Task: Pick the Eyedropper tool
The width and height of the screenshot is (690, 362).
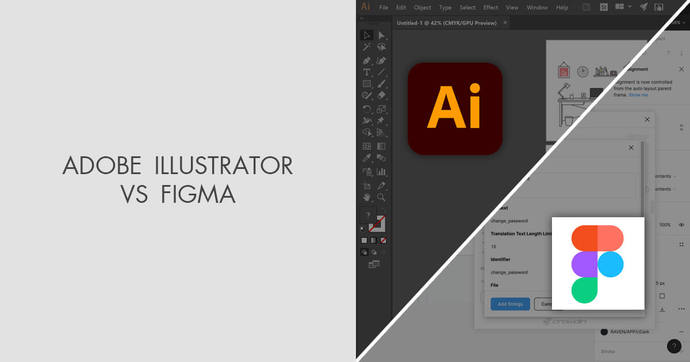Action: pyautogui.click(x=367, y=158)
